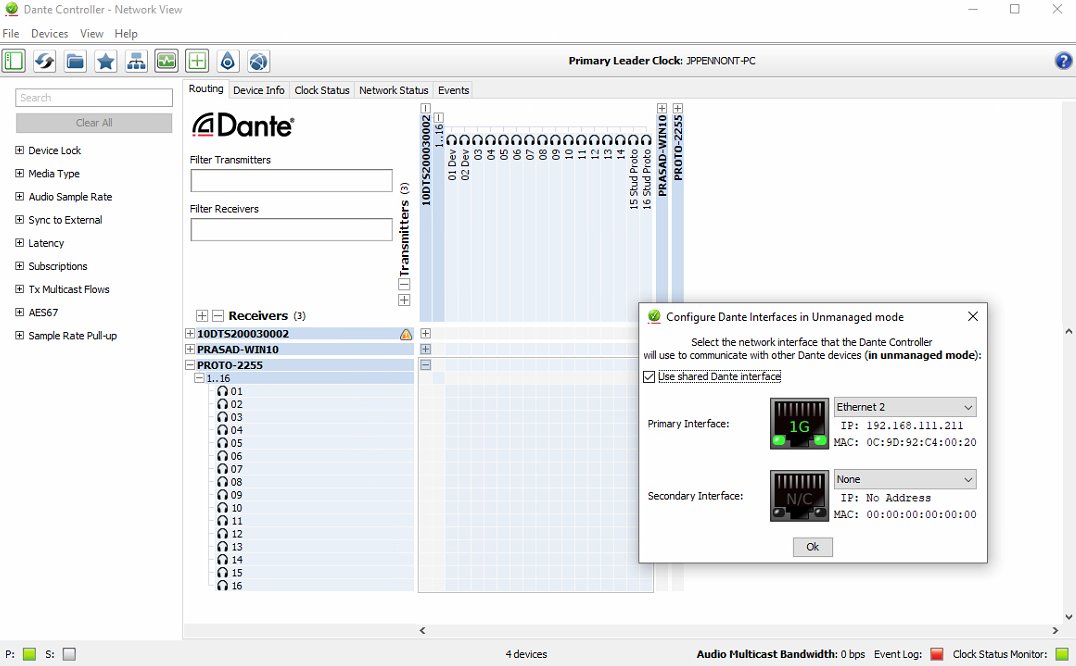
Task: Click the headphone icon of receiver channel 11
Action: pos(222,521)
